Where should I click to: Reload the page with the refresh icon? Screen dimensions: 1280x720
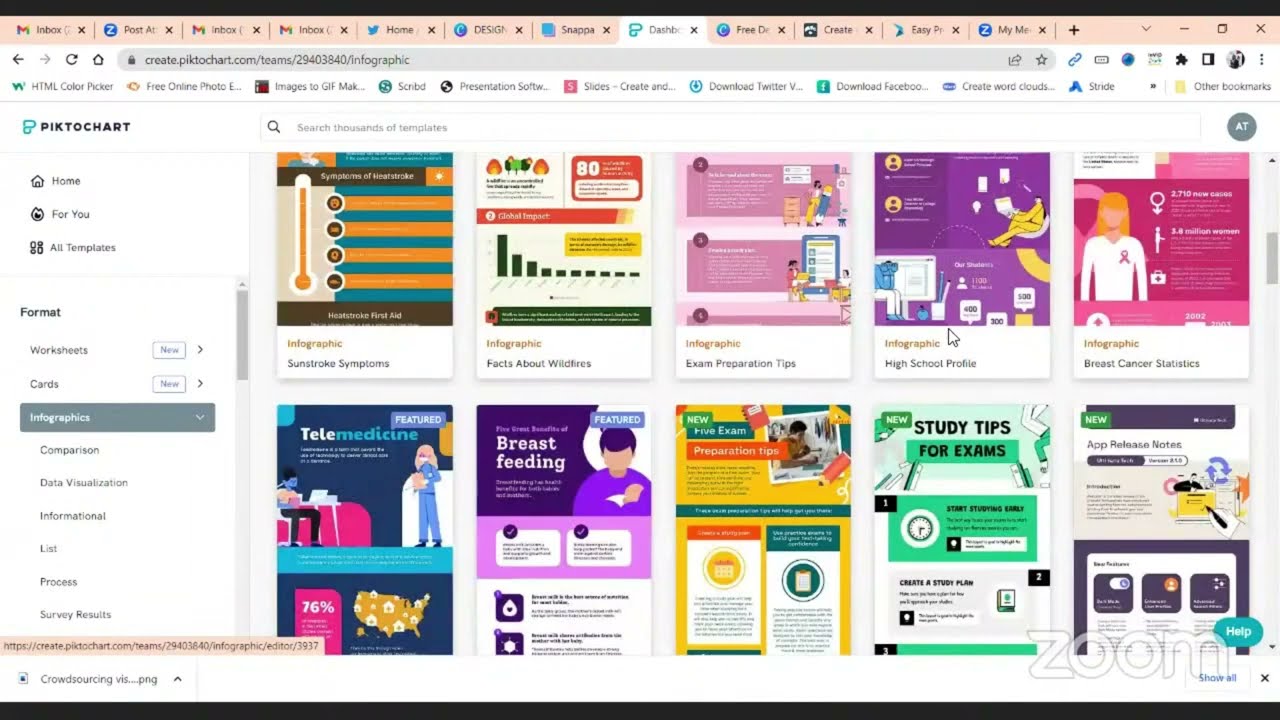coord(71,60)
